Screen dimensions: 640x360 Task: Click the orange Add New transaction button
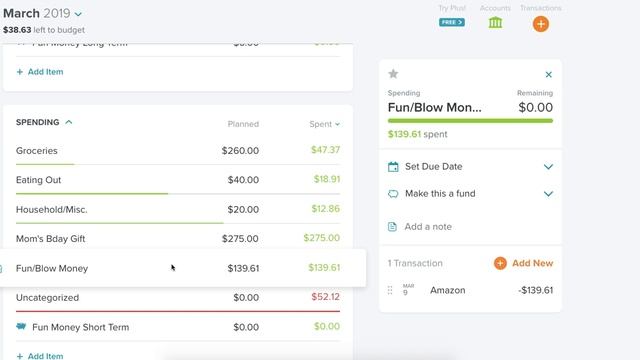pyautogui.click(x=523, y=263)
